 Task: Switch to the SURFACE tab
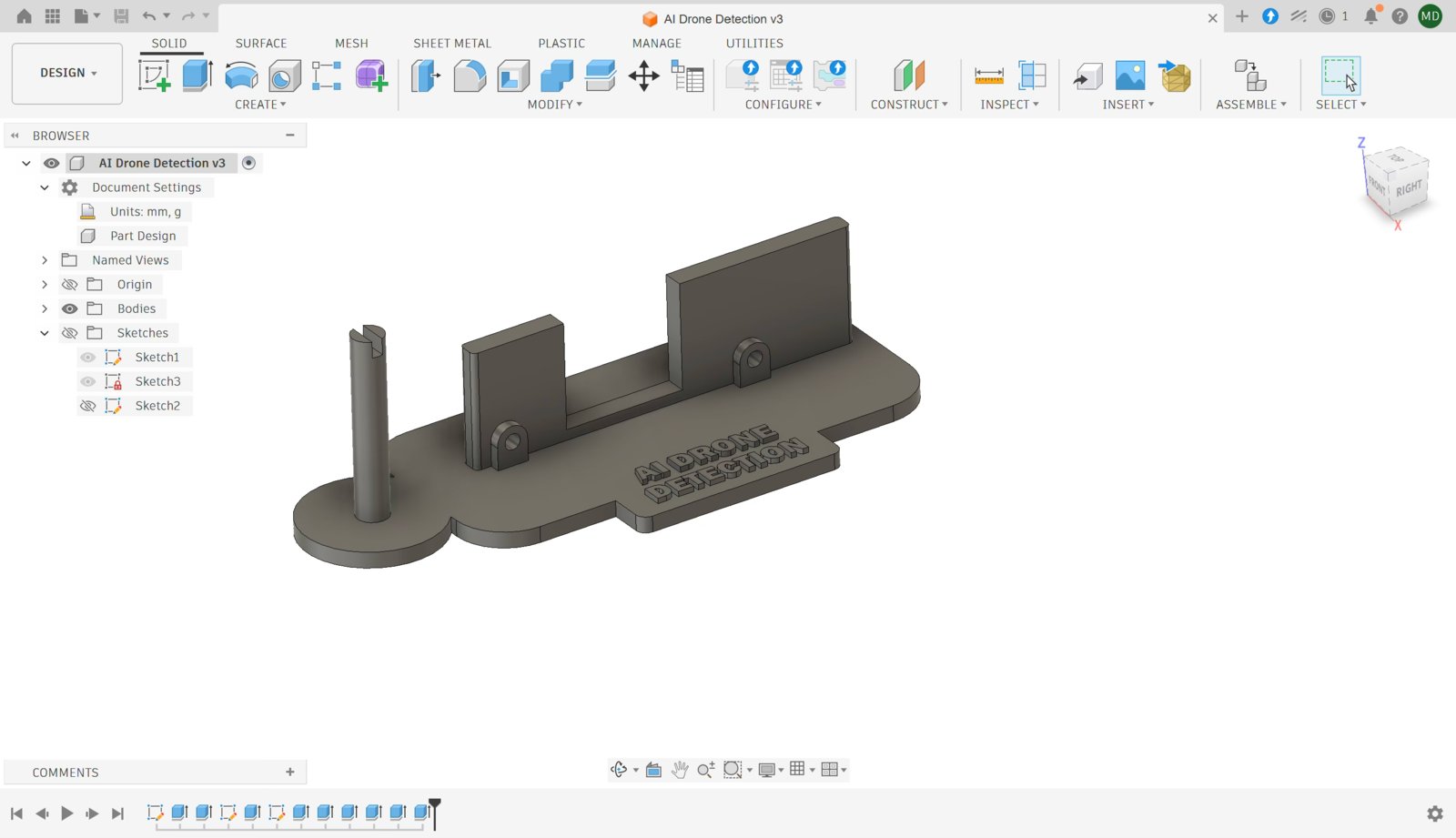click(x=261, y=43)
